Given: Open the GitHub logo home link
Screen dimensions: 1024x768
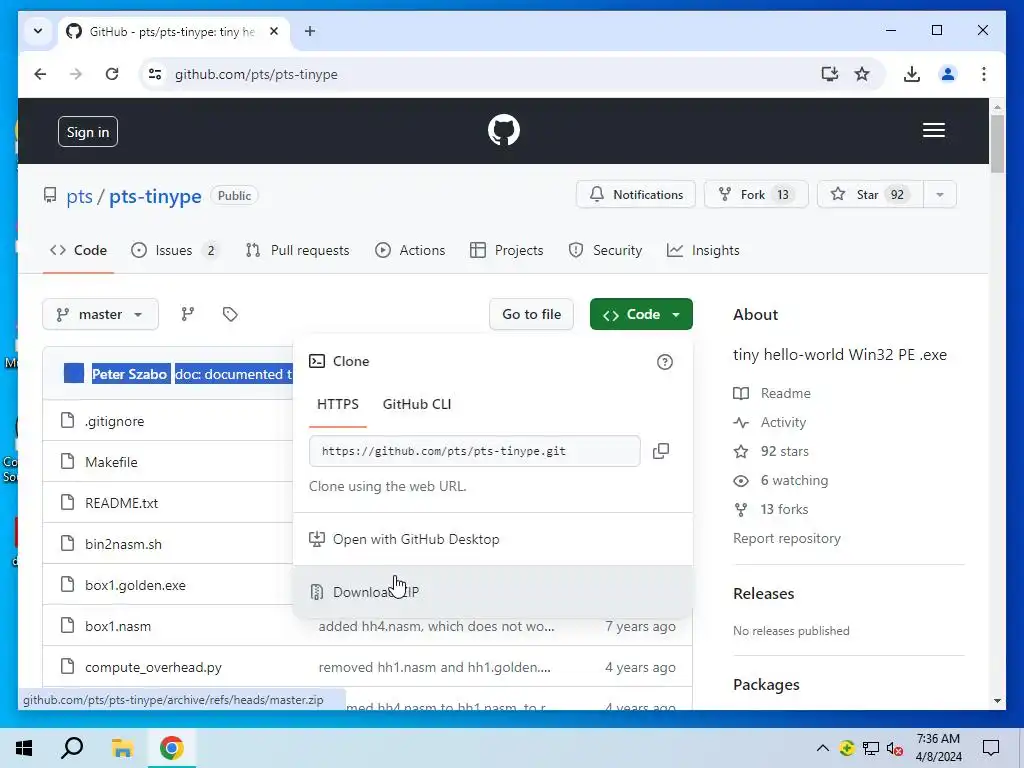Looking at the screenshot, I should pyautogui.click(x=504, y=130).
